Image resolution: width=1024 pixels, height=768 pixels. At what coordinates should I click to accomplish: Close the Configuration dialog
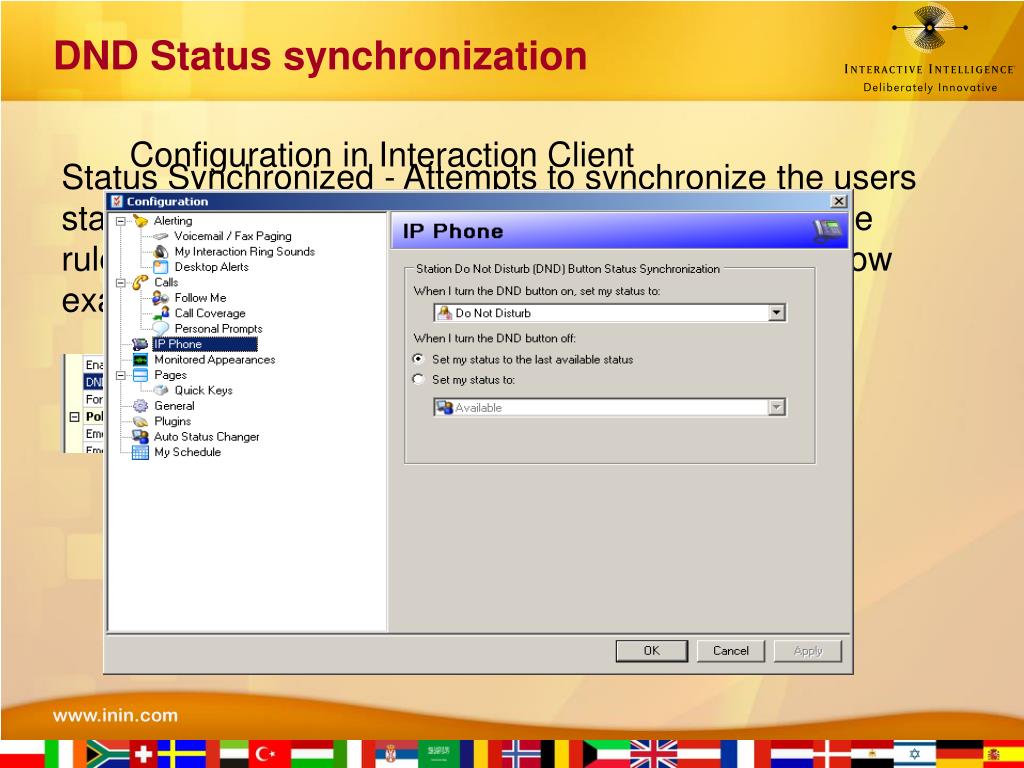click(x=839, y=201)
